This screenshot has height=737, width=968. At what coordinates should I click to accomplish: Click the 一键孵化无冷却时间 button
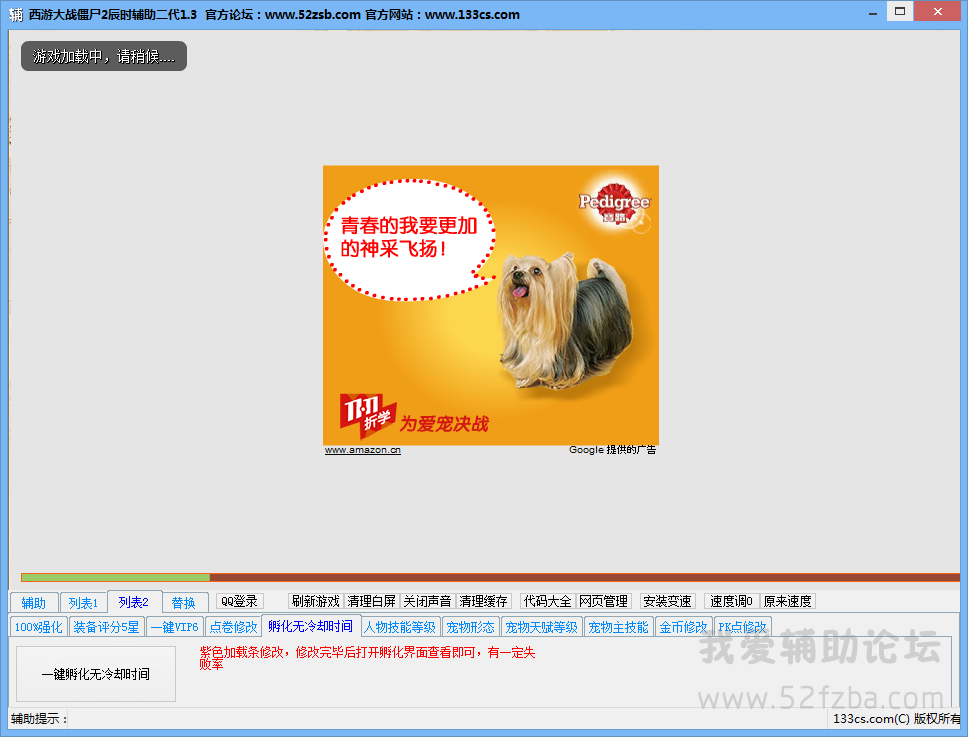(96, 674)
